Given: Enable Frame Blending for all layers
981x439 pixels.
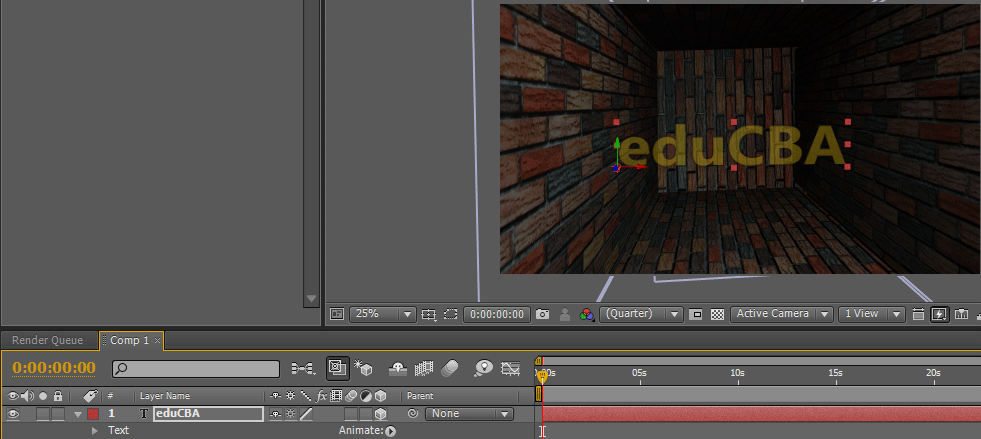Looking at the screenshot, I should point(424,369).
